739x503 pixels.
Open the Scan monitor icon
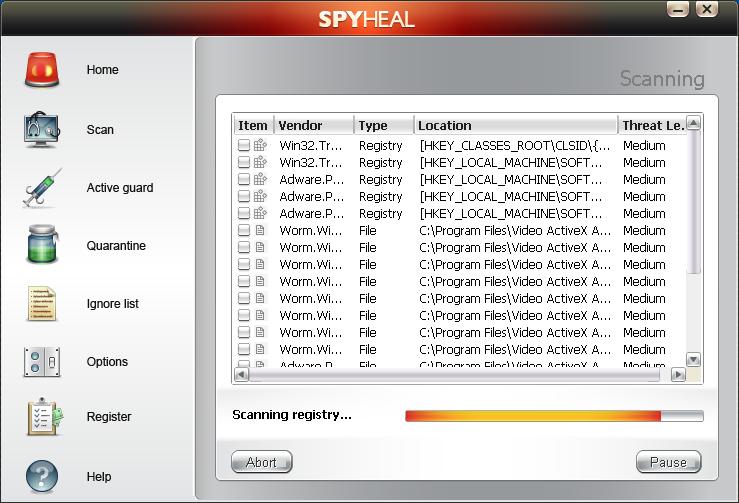[x=42, y=130]
